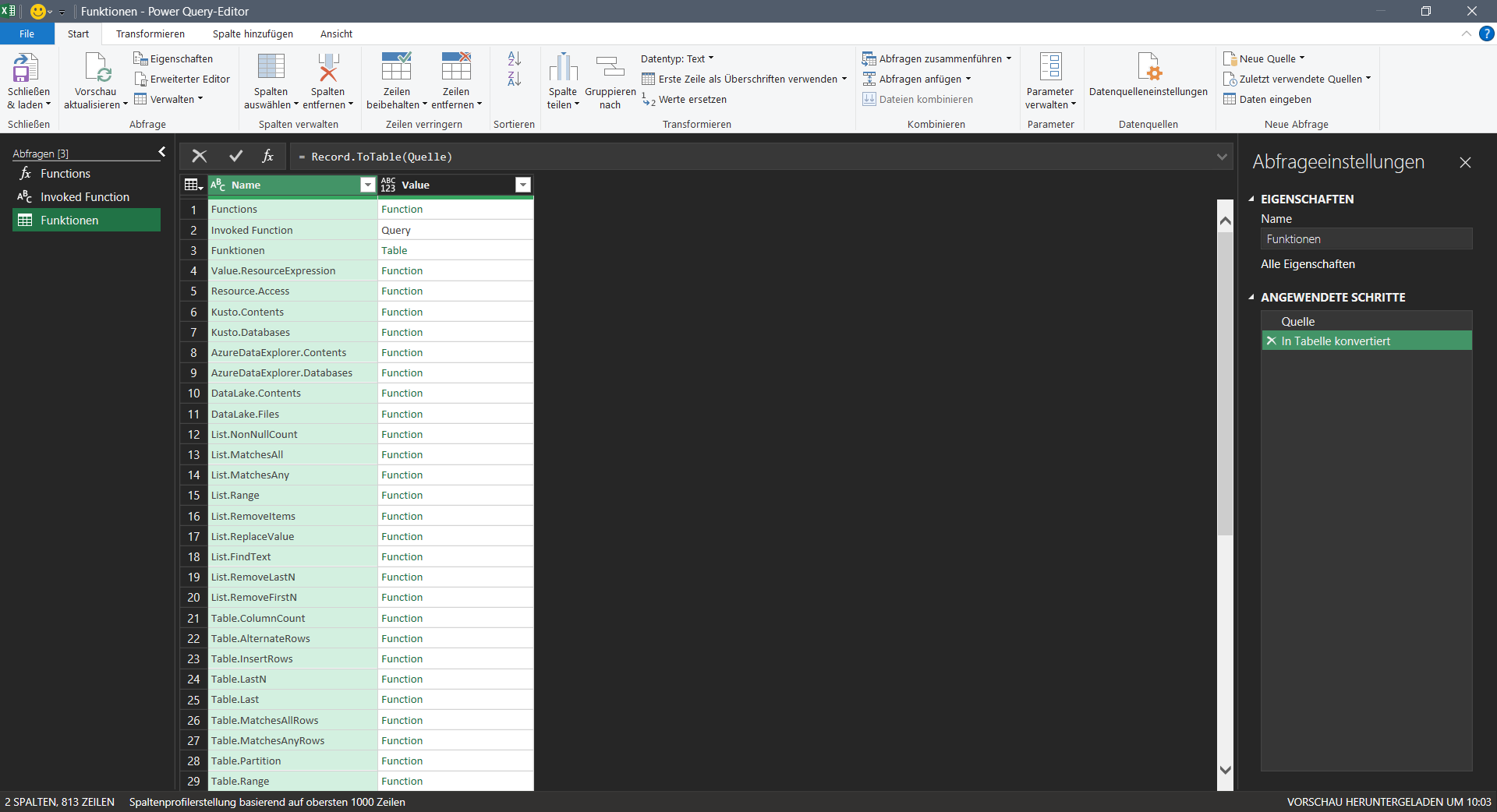Open the Ansicht menu
Image resolution: width=1497 pixels, height=812 pixels.
pos(335,34)
